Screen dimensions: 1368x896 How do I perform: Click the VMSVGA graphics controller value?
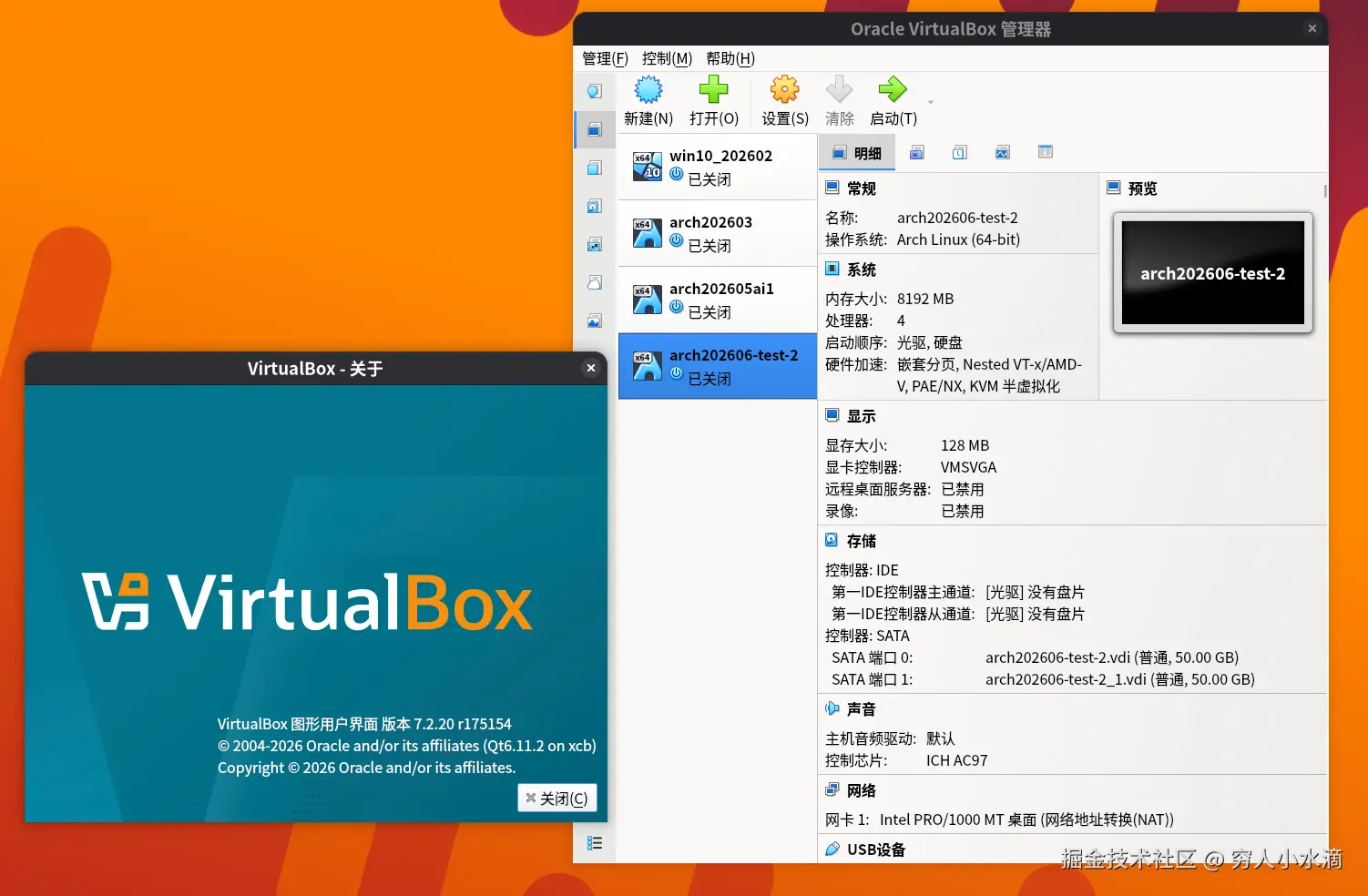tap(968, 467)
